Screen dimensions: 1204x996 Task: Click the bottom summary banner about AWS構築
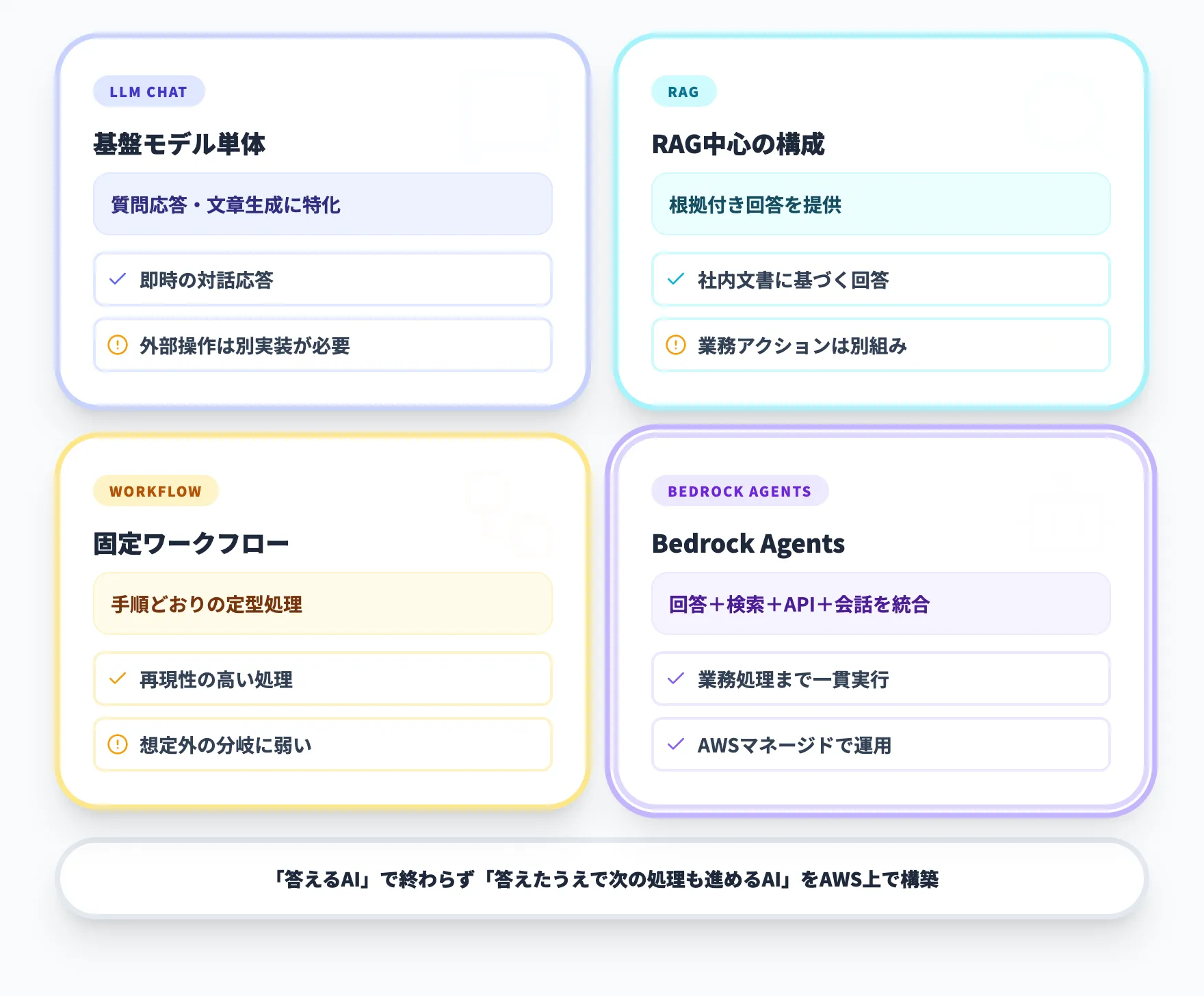(602, 881)
